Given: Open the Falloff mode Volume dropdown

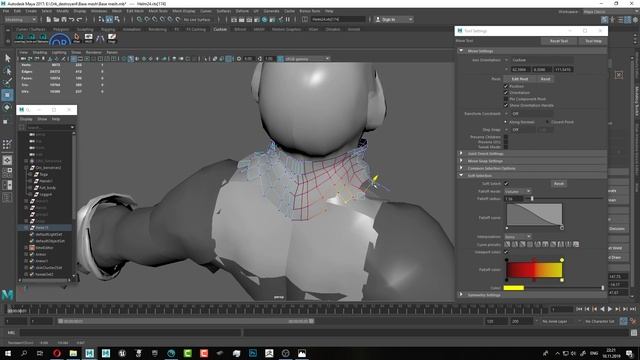Looking at the screenshot, I should 518,191.
